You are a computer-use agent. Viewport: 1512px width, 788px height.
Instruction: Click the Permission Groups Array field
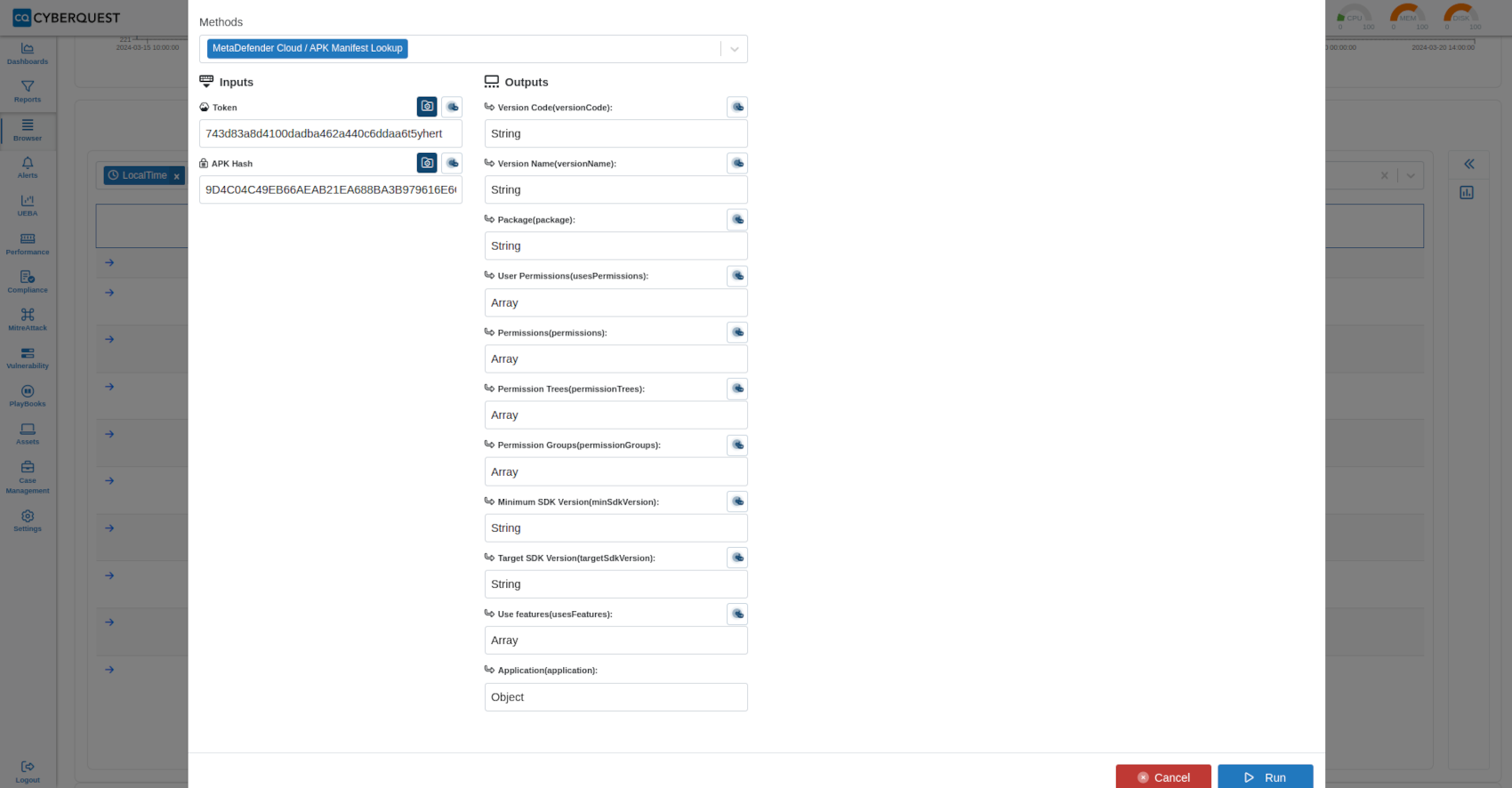tap(616, 471)
